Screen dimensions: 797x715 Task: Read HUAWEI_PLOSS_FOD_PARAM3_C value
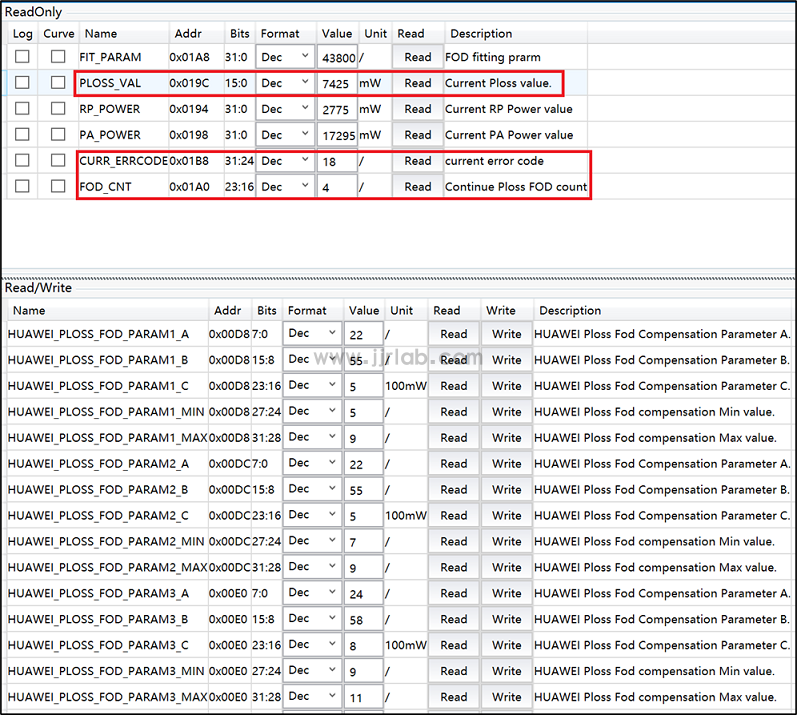453,645
